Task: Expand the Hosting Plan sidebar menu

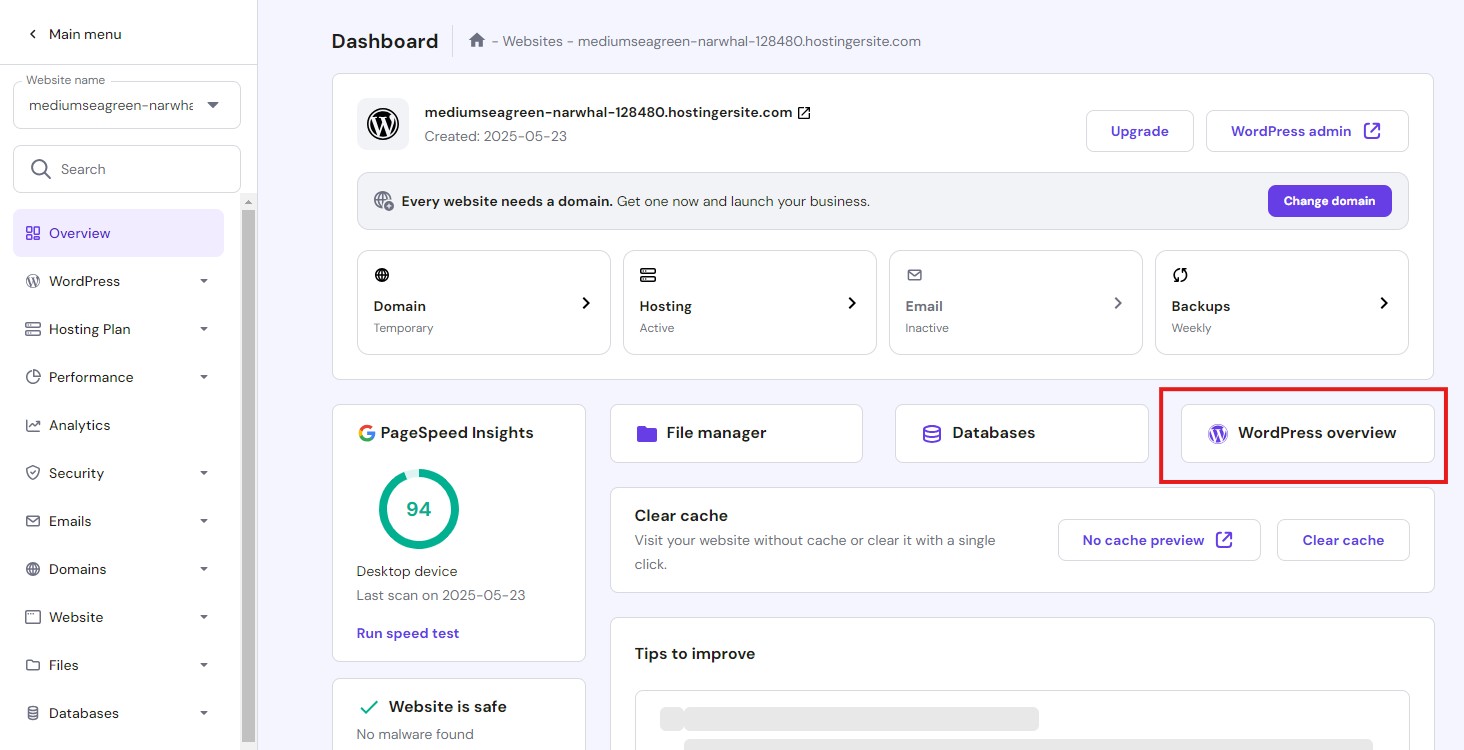Action: point(204,329)
